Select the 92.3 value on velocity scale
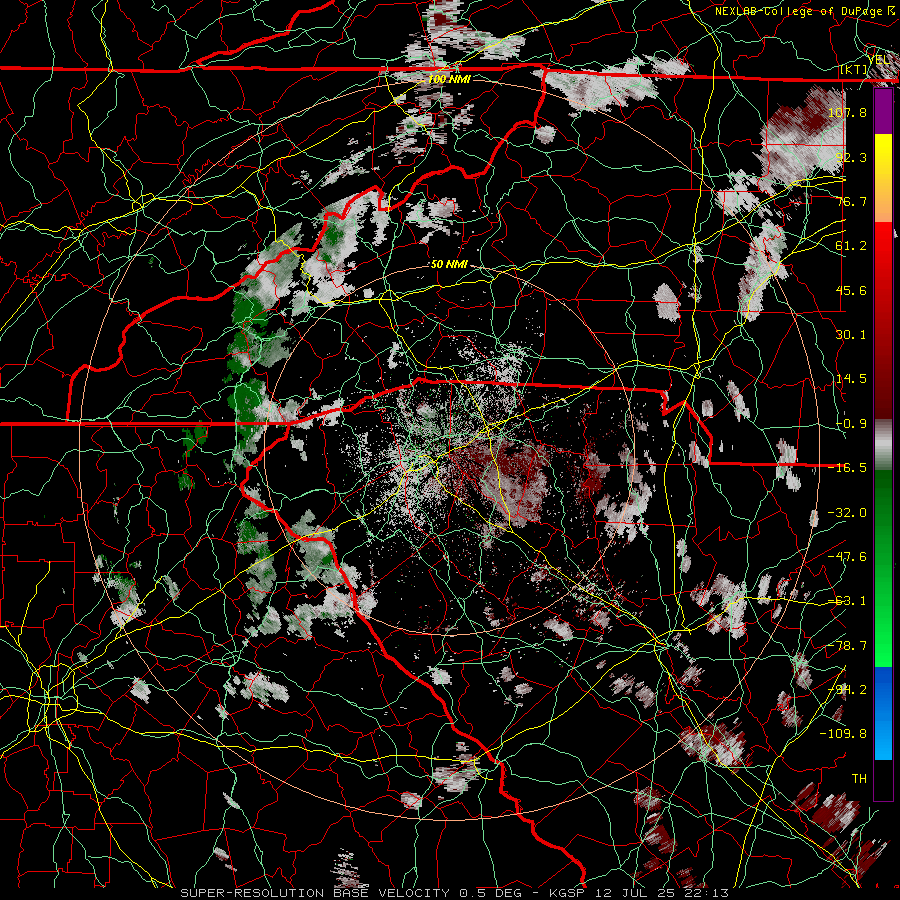The image size is (900, 900). 851,157
